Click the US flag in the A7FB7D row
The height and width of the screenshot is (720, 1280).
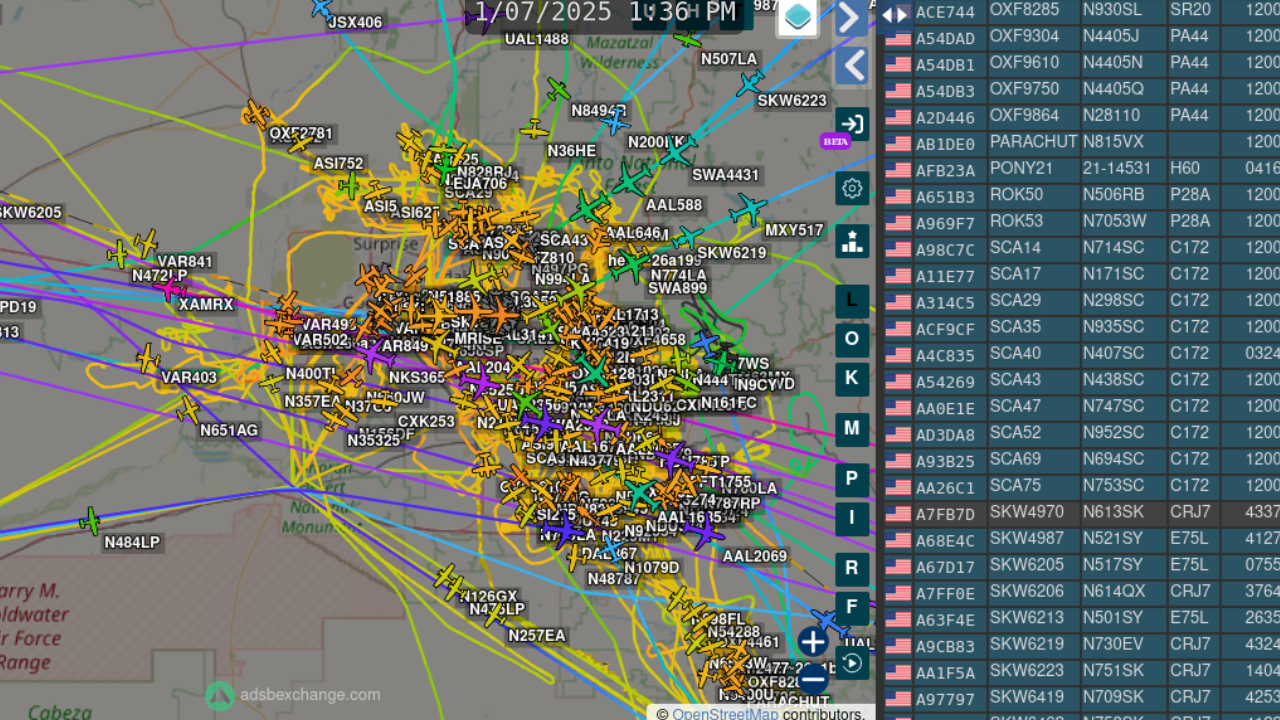[898, 514]
